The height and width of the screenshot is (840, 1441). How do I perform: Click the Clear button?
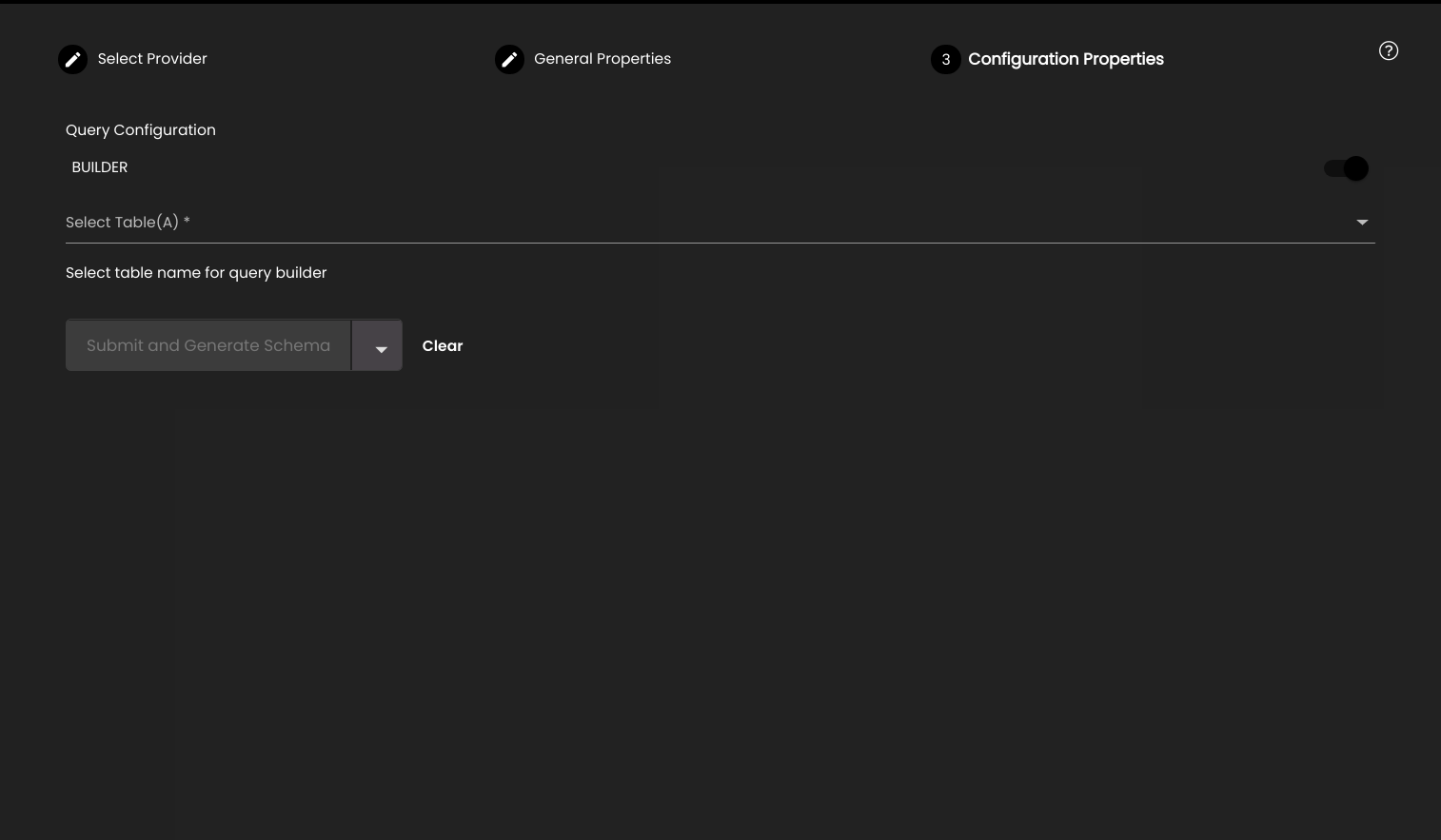(x=443, y=345)
